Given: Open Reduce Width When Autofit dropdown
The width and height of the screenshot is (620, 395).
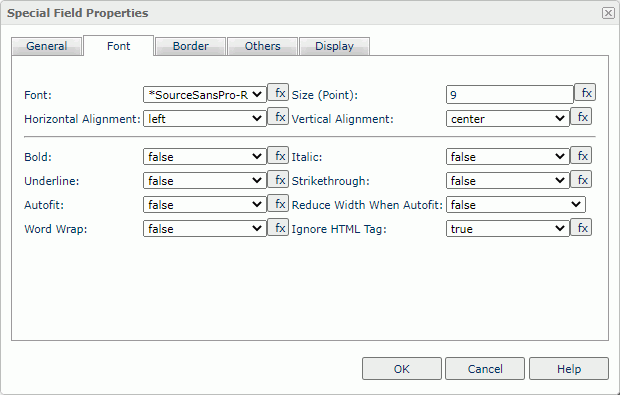Looking at the screenshot, I should (516, 205).
